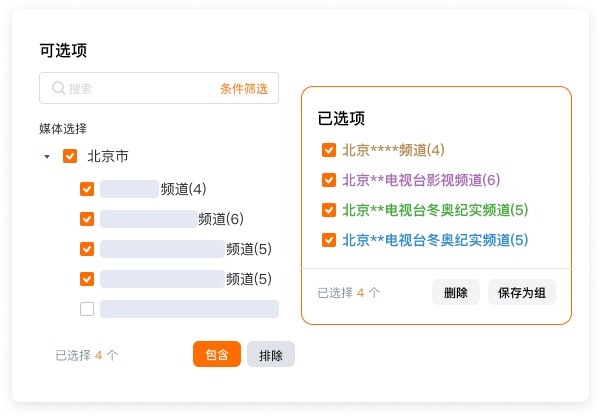Open the 条件筛选 filter link
Image resolution: width=601 pixels, height=417 pixels.
244,88
